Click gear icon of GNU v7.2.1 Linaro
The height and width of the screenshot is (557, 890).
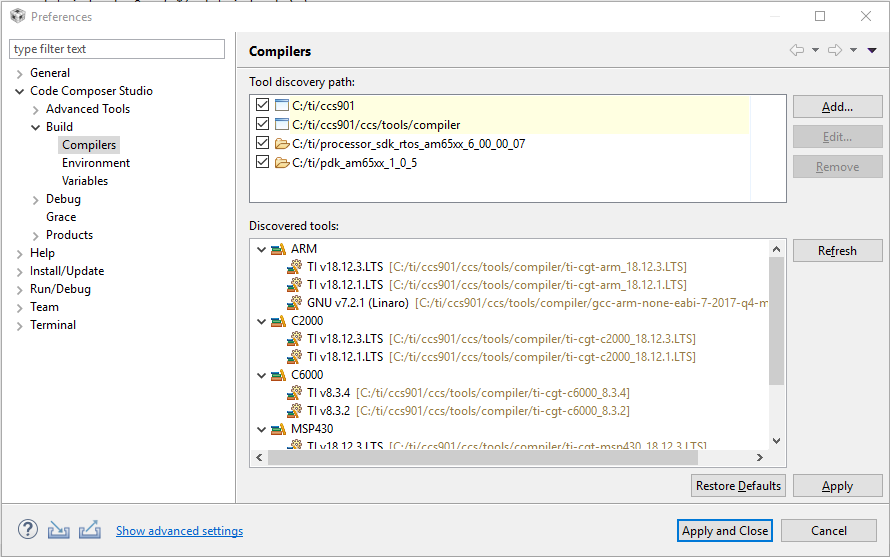[295, 303]
